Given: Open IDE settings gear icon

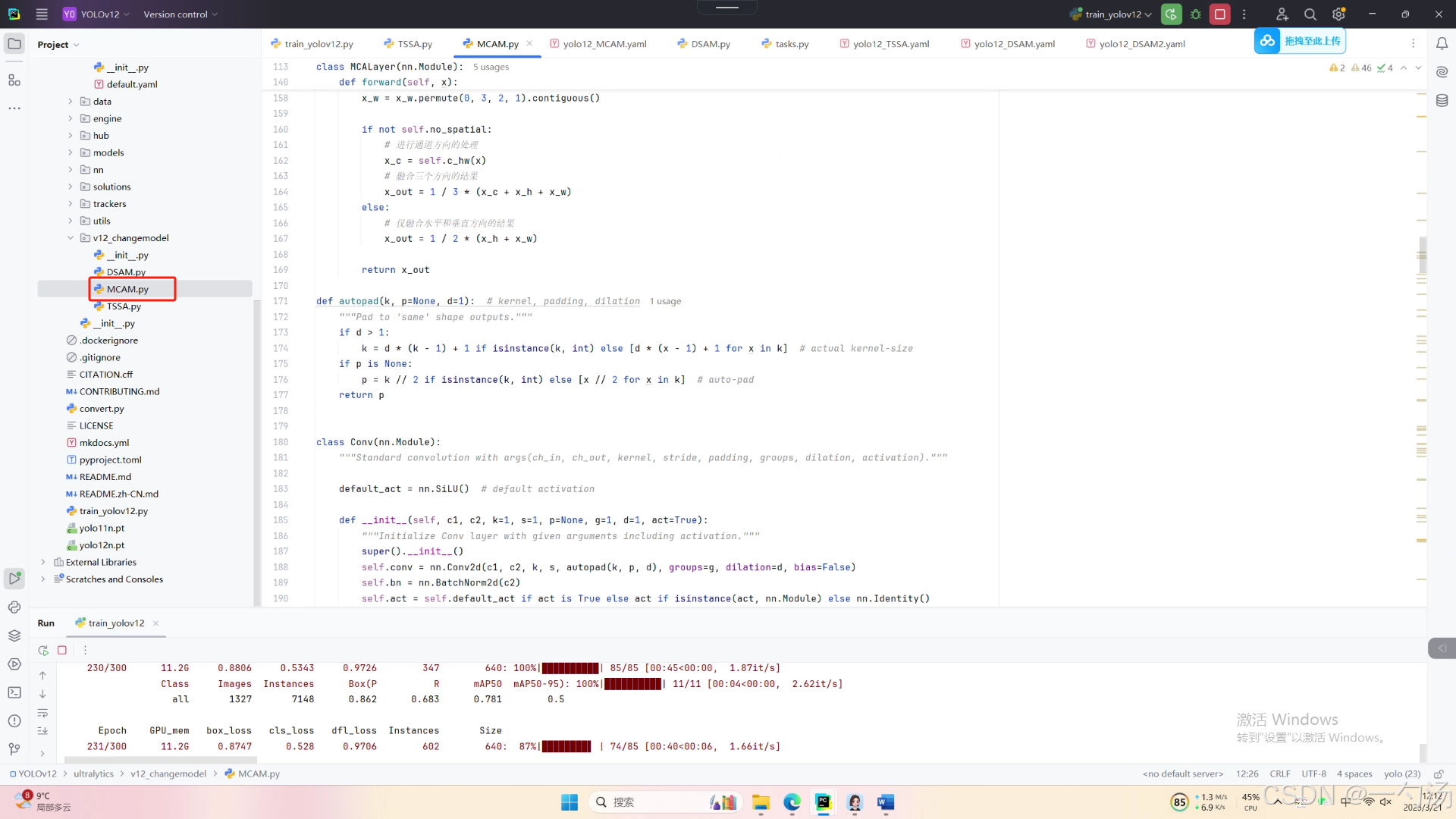Looking at the screenshot, I should (1338, 14).
